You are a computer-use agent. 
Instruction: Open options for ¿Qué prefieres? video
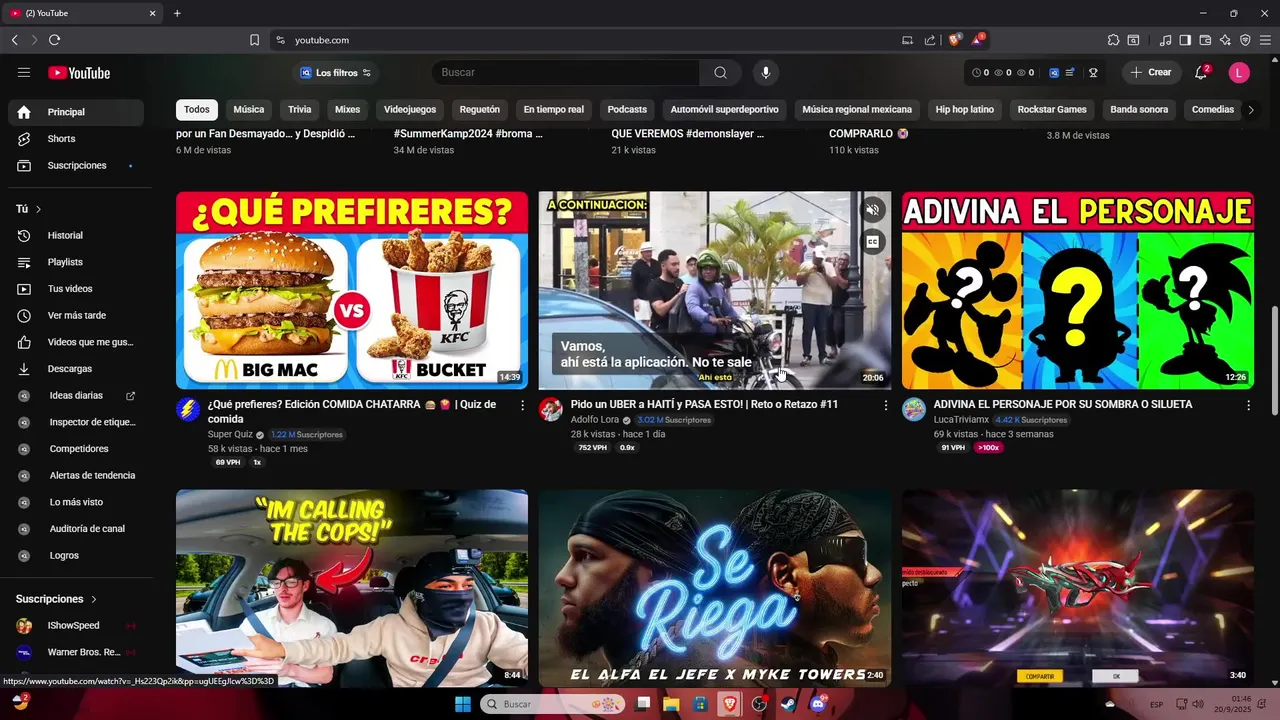[522, 405]
